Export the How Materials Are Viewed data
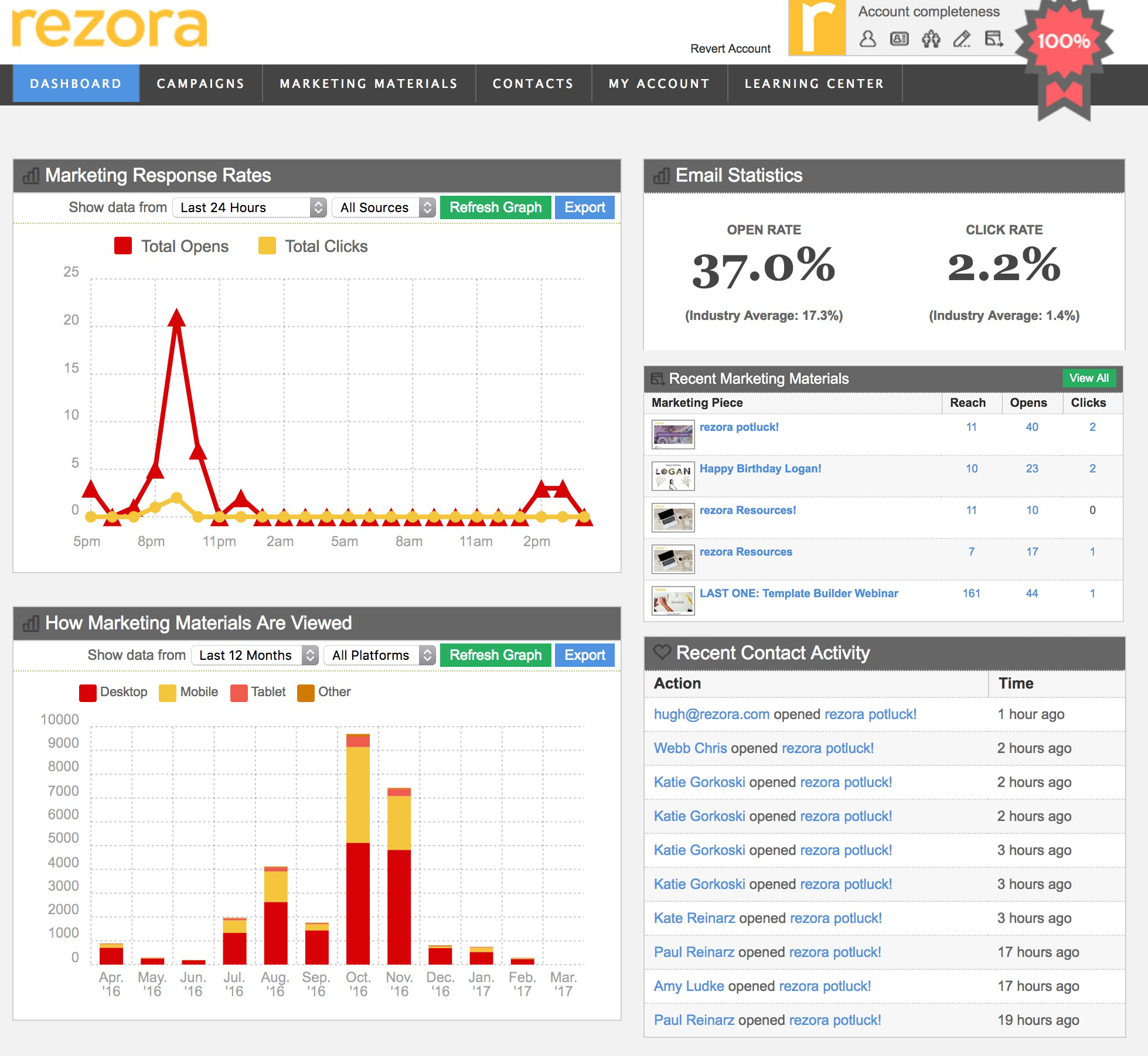This screenshot has height=1056, width=1148. [585, 655]
